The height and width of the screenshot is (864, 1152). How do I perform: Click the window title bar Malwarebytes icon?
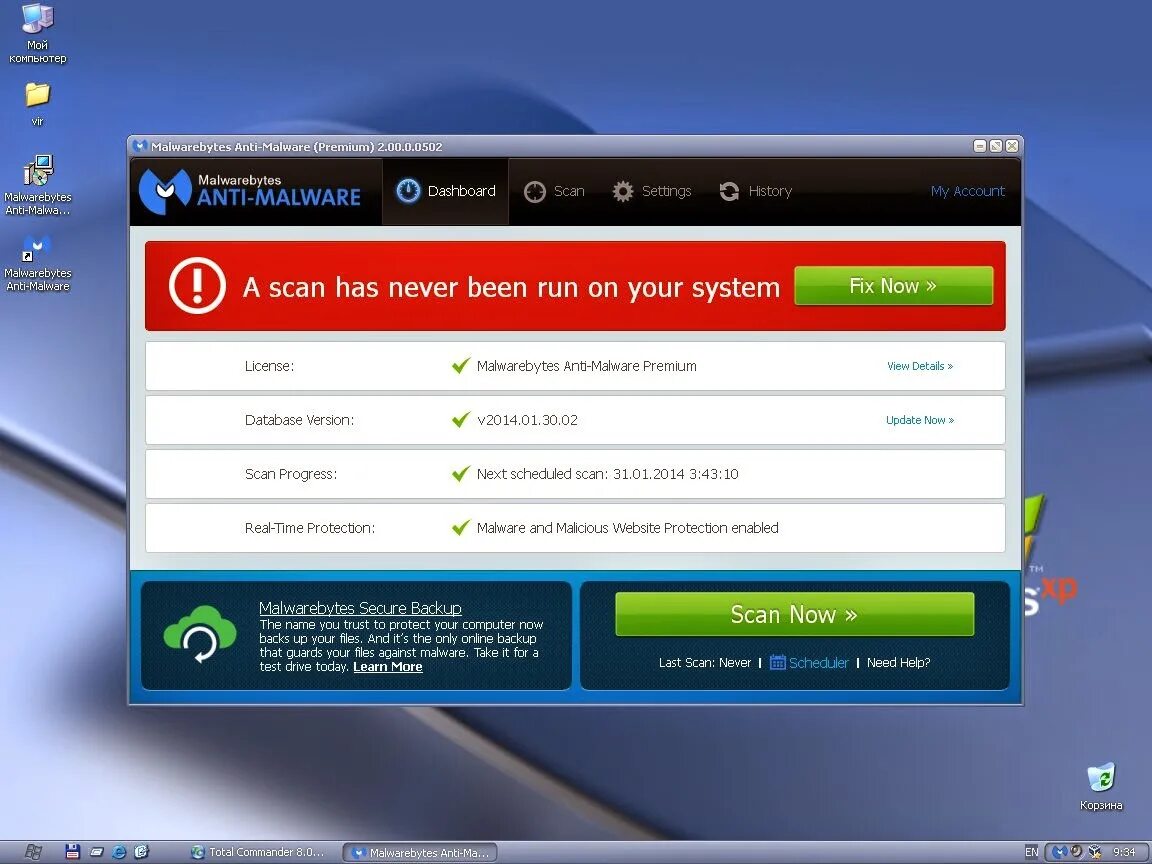140,145
